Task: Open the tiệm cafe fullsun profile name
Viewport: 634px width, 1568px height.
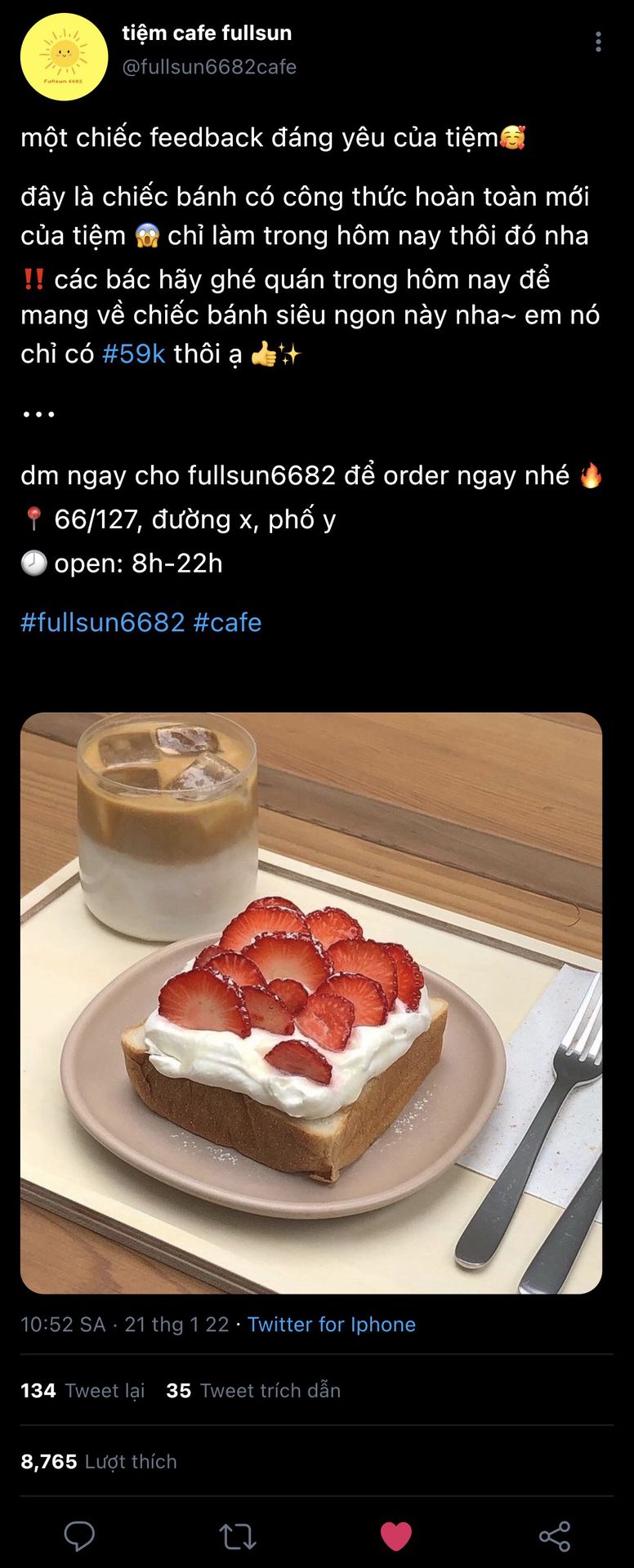Action: click(x=207, y=33)
